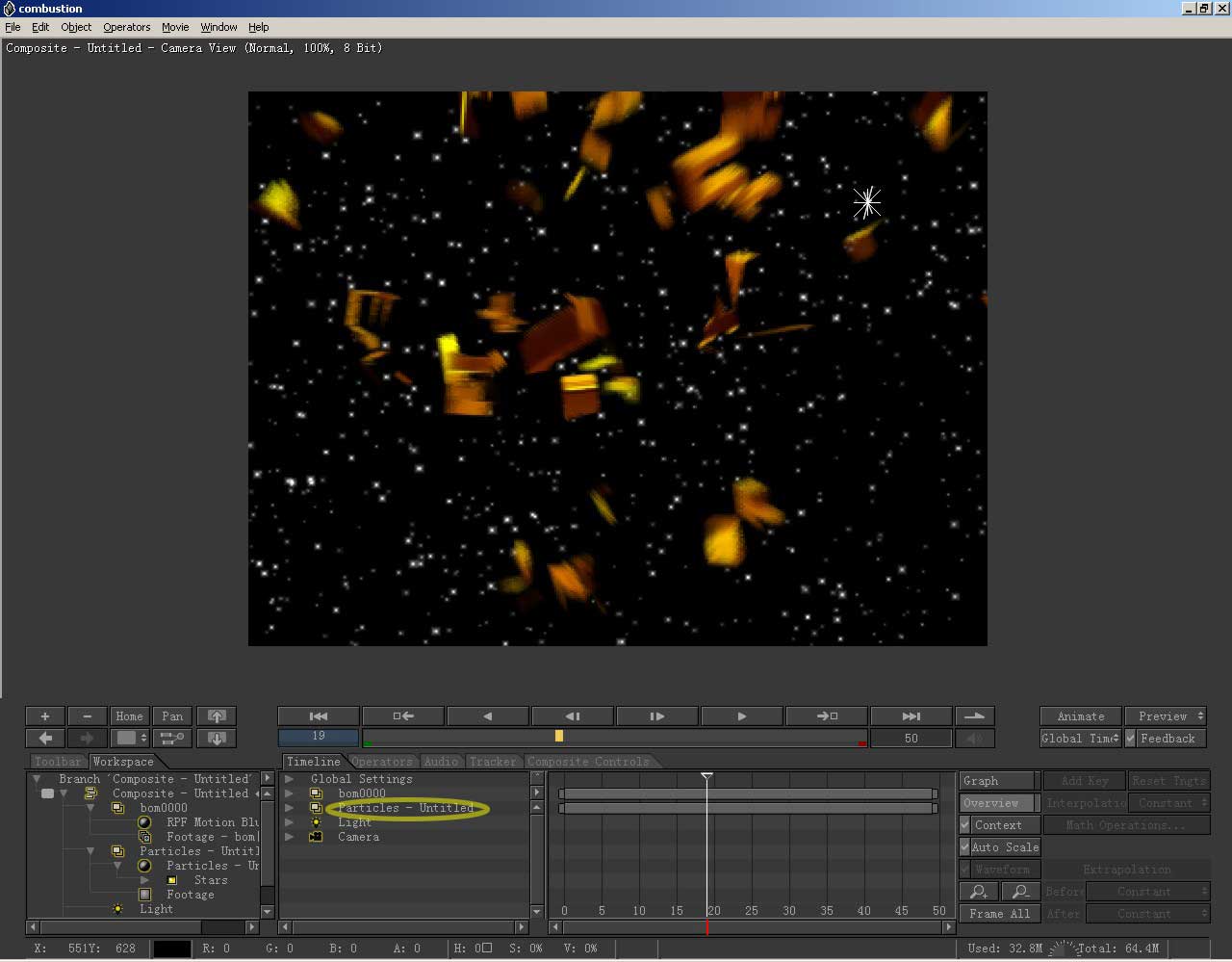Open the Operators menu
Image resolution: width=1232 pixels, height=962 pixels.
(126, 27)
